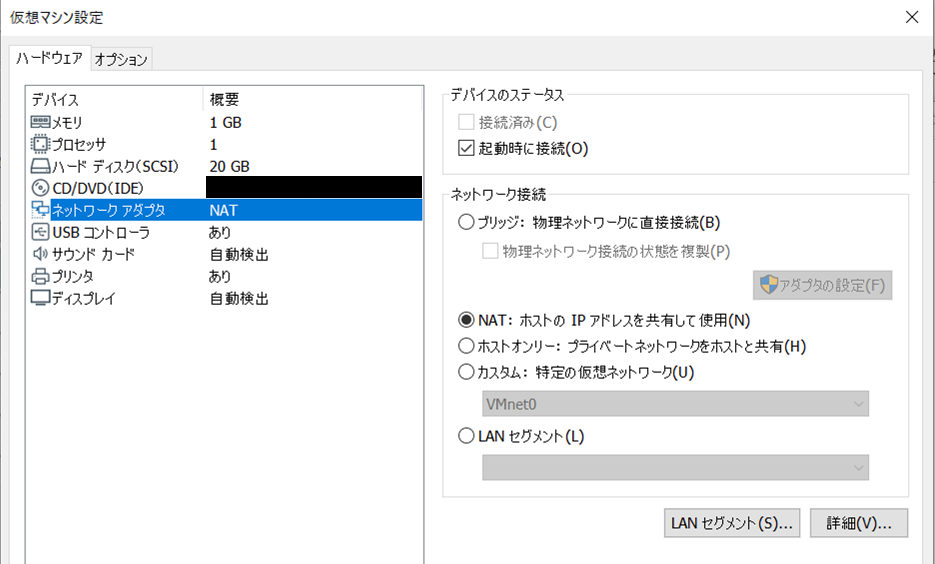Click the sound card speaker icon
This screenshot has width=935, height=564.
coord(40,254)
